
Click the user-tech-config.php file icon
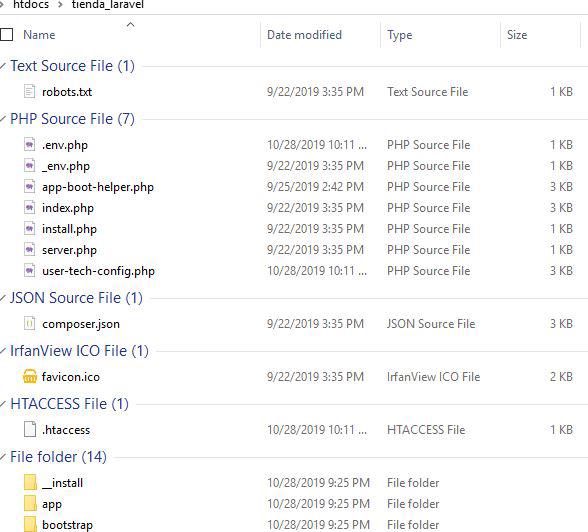coord(30,270)
